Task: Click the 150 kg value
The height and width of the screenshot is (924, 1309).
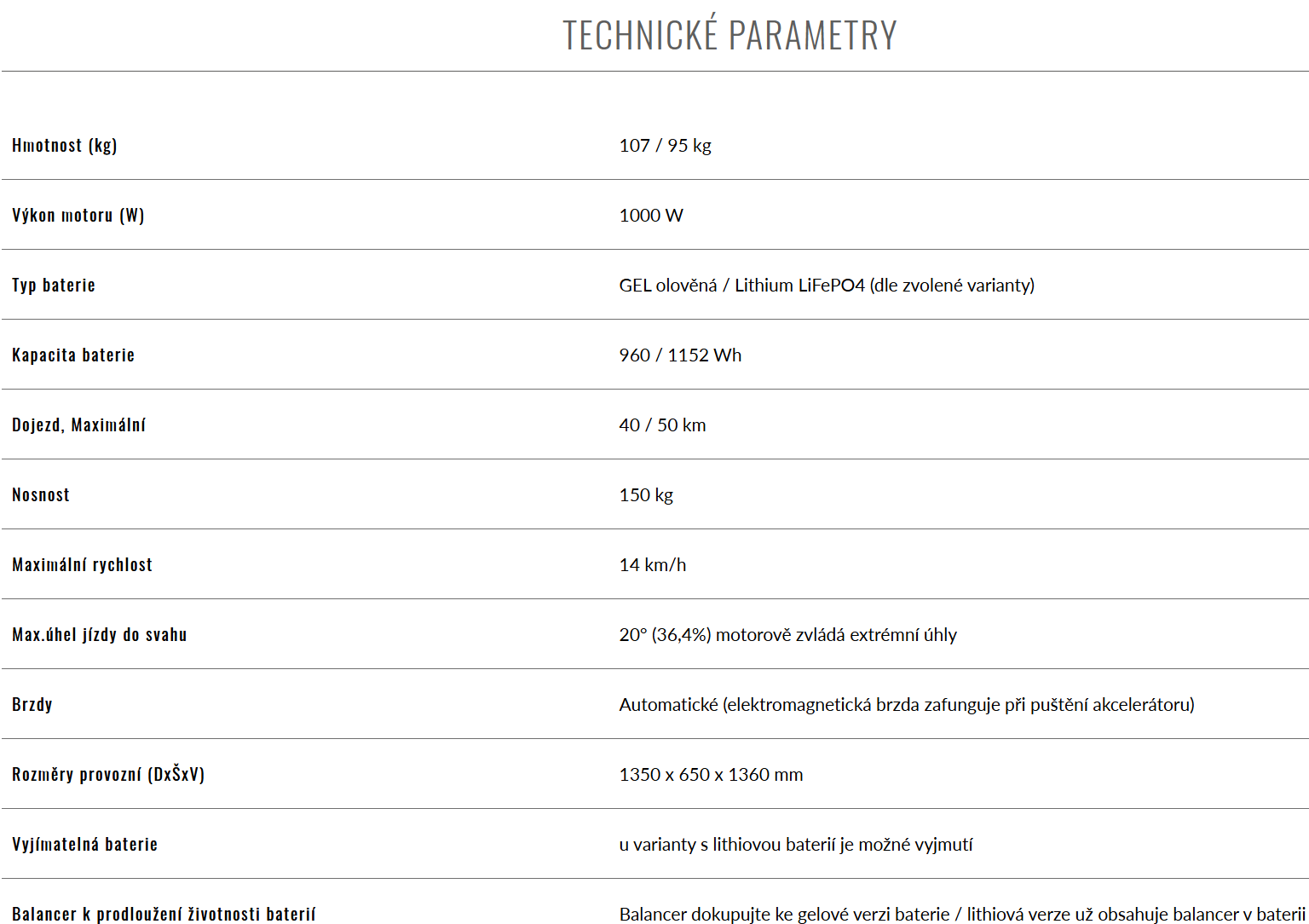Action: point(646,495)
